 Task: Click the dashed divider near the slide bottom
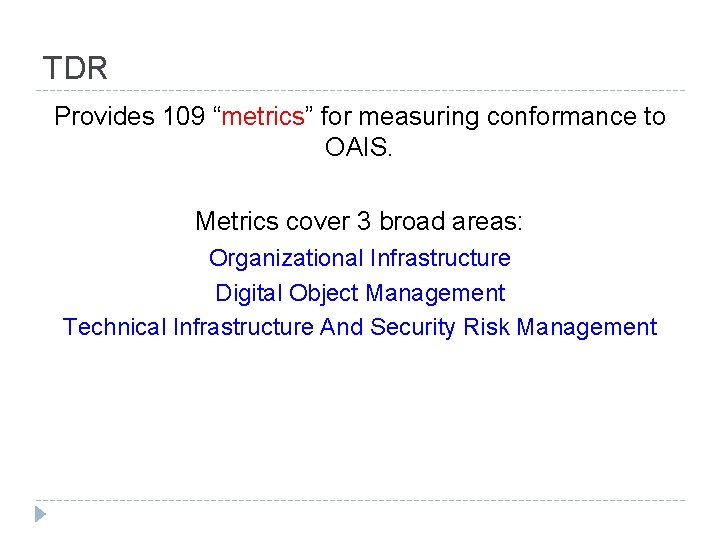(360, 500)
